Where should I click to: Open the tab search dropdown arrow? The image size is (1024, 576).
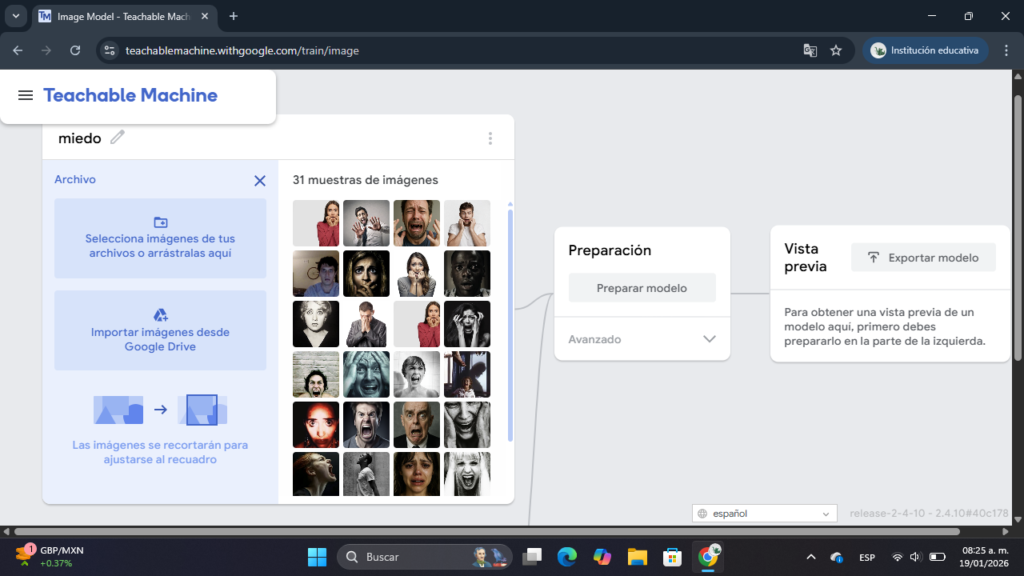tap(16, 16)
